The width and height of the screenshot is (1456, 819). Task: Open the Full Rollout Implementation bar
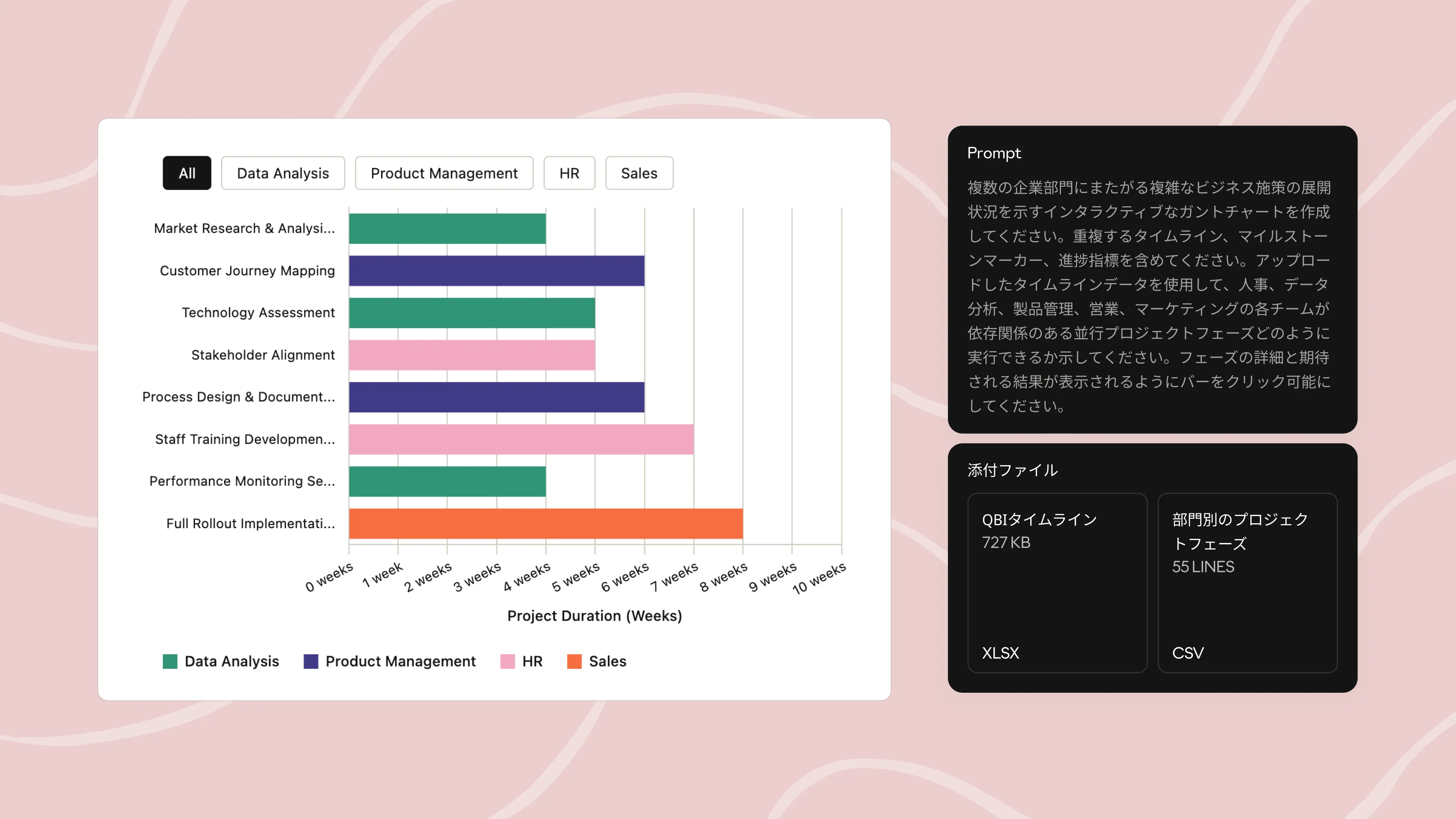546,523
